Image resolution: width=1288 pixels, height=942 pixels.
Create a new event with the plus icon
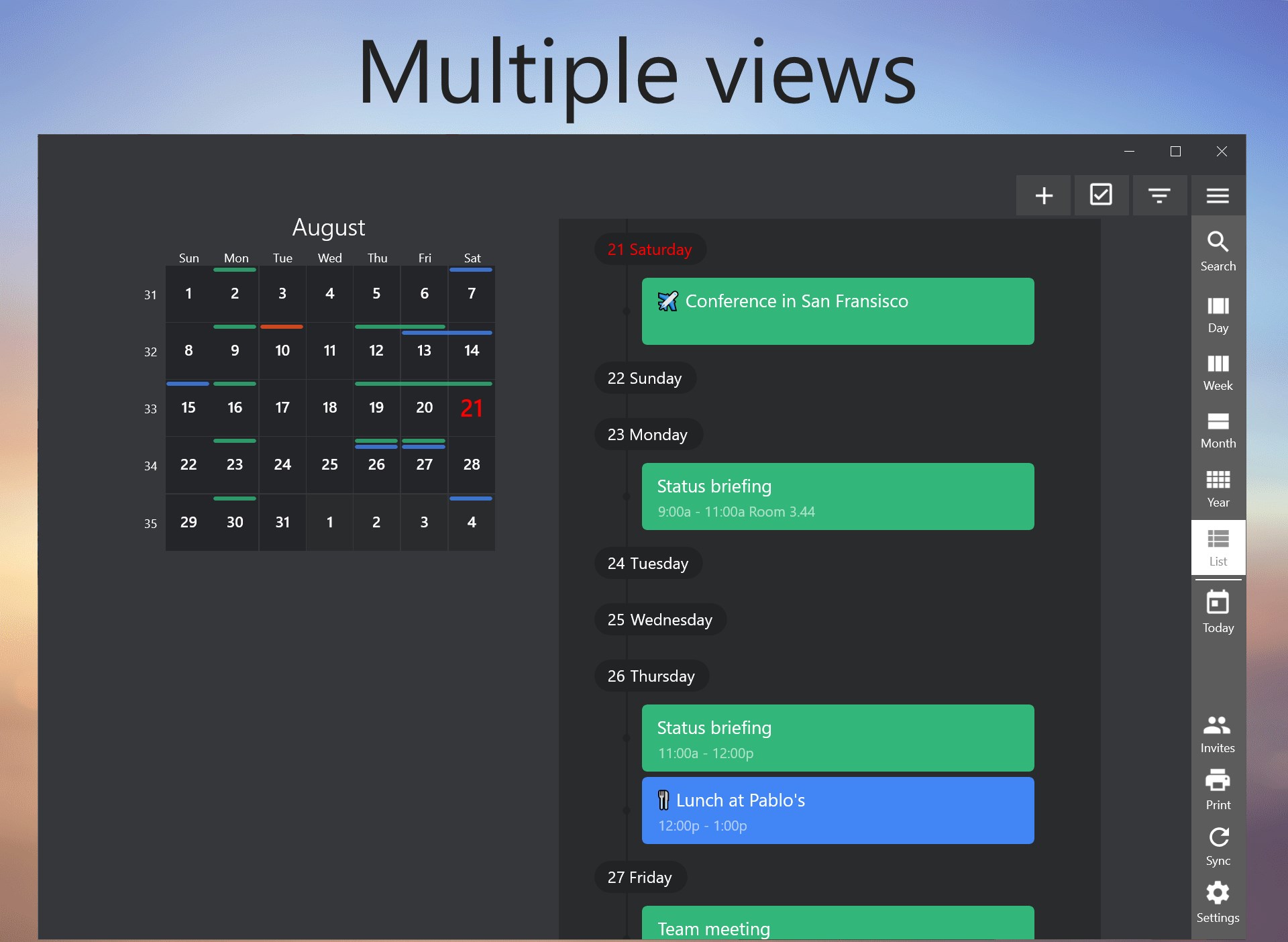click(1044, 195)
